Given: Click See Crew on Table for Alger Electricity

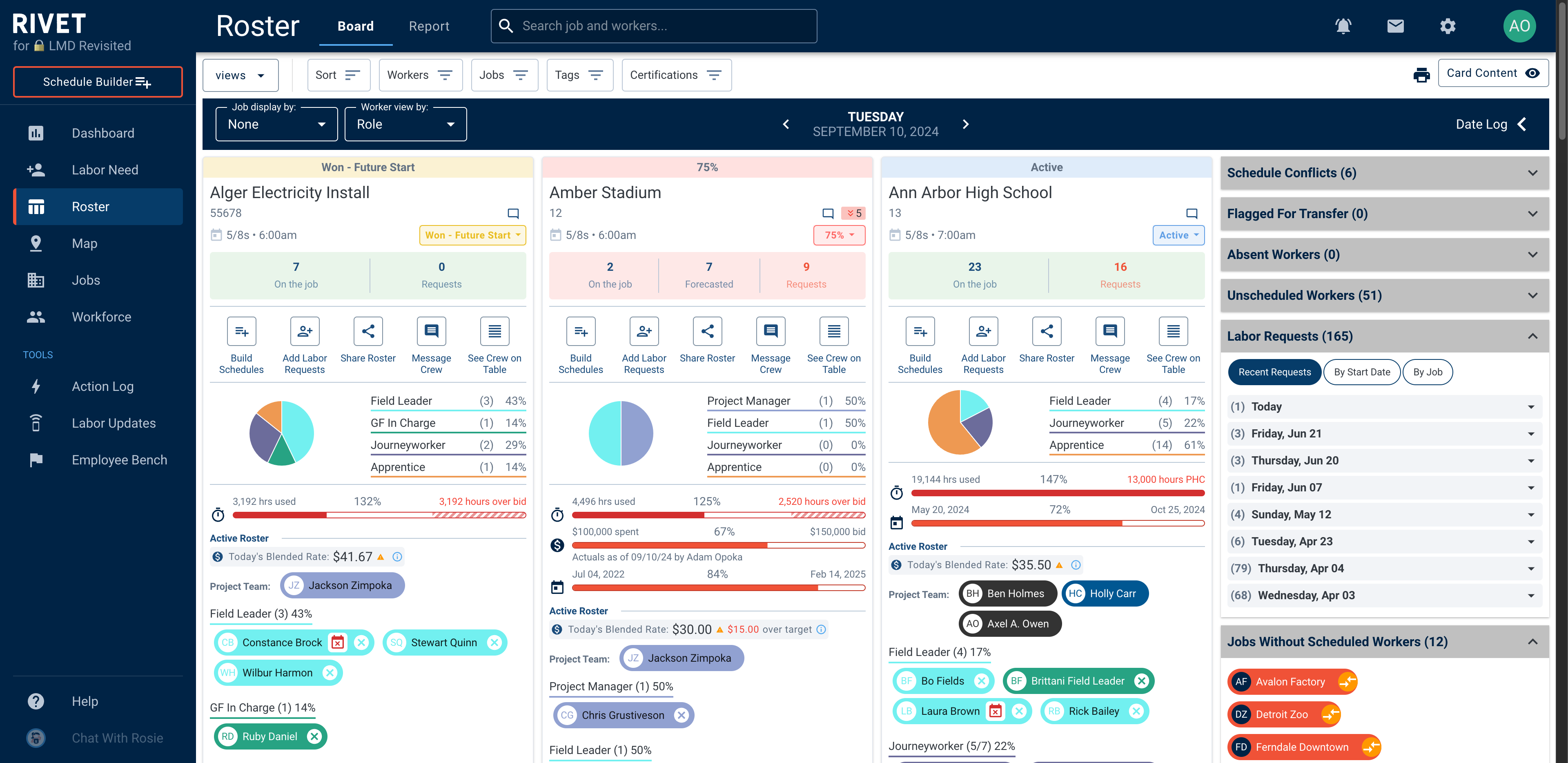Looking at the screenshot, I should pyautogui.click(x=495, y=331).
